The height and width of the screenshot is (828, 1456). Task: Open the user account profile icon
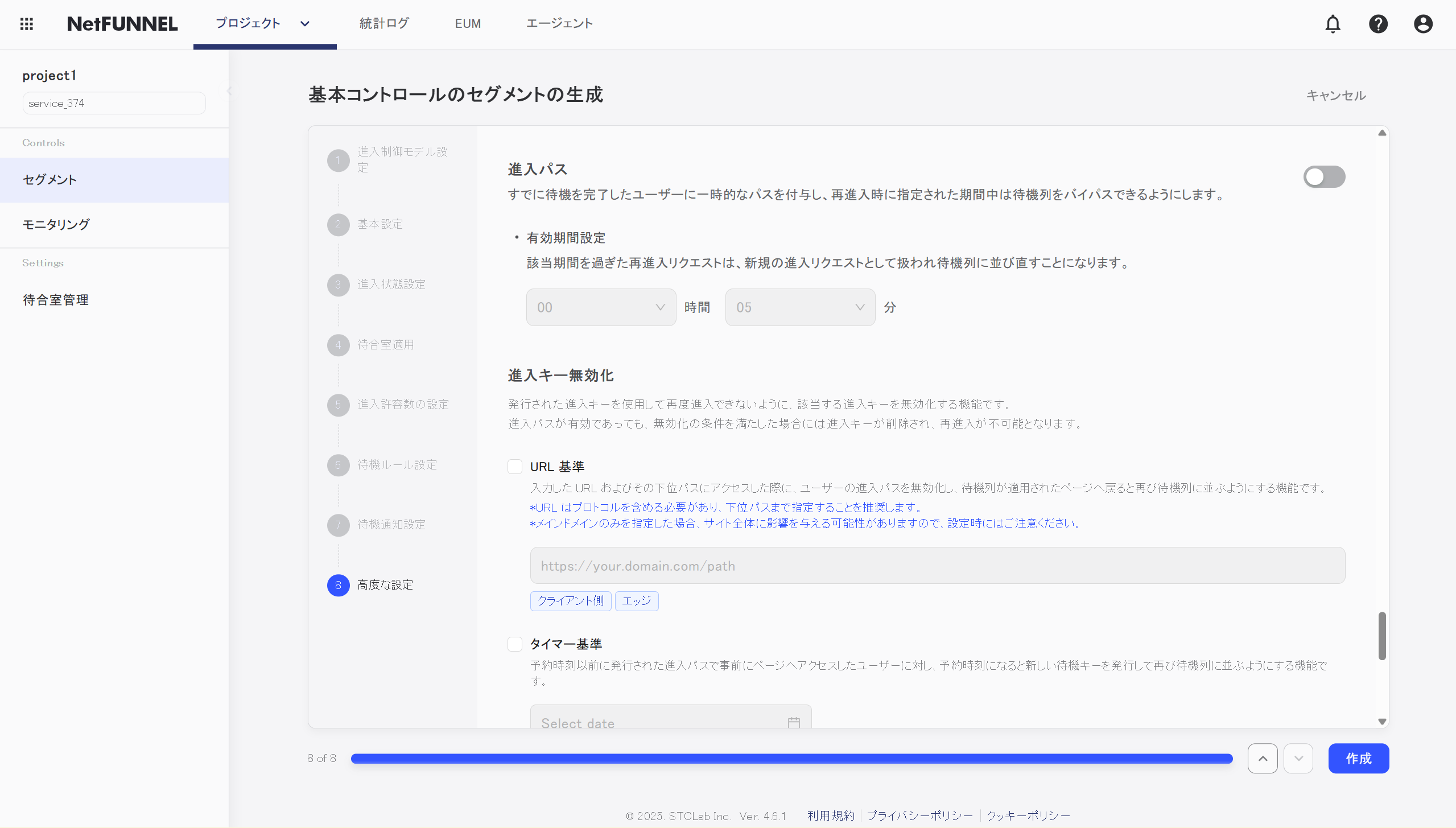tap(1423, 24)
